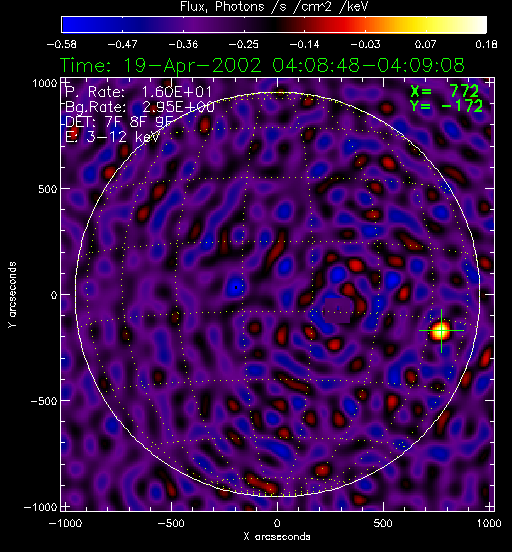Click the X arcseconds axis label
512x552 pixels.
click(x=277, y=537)
